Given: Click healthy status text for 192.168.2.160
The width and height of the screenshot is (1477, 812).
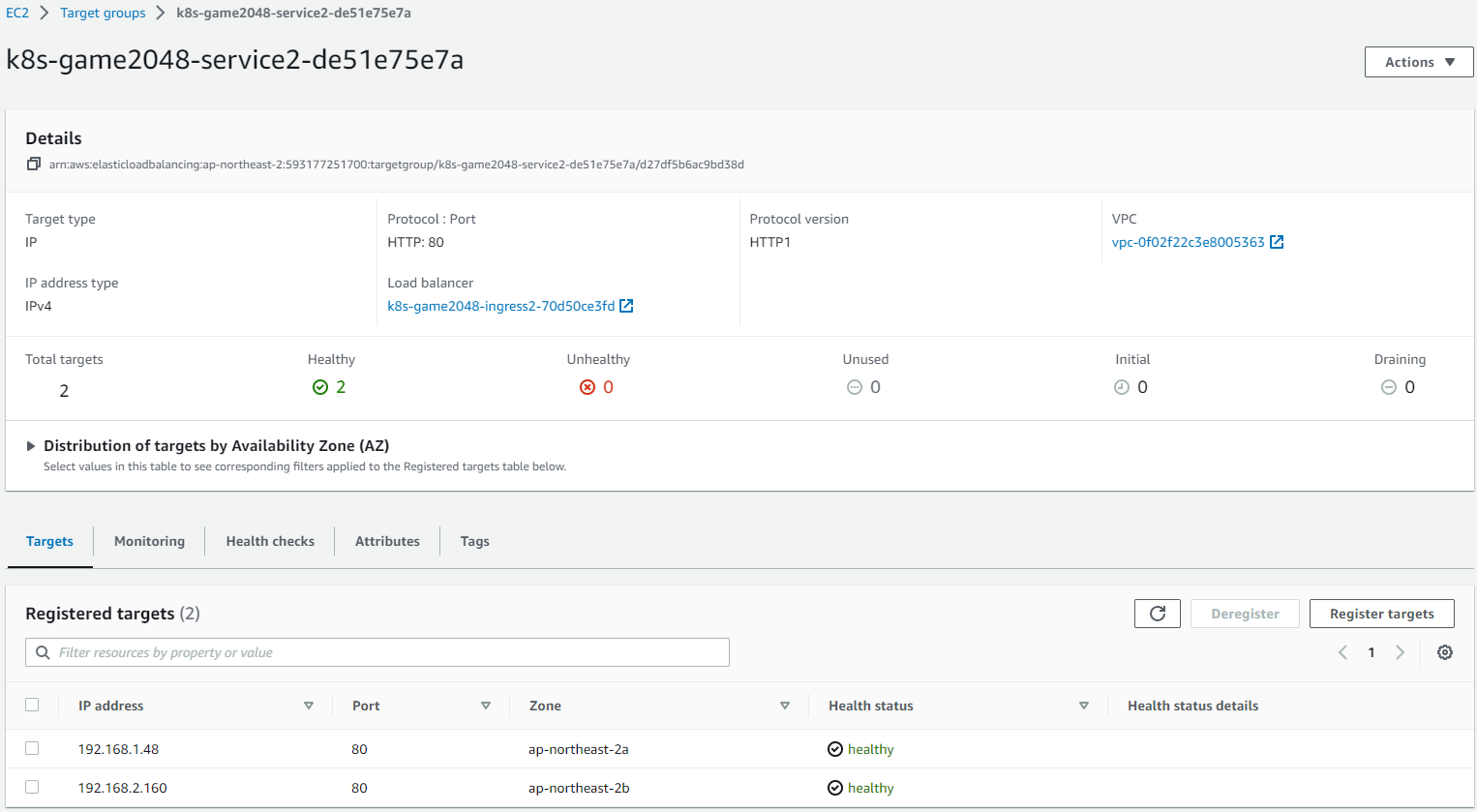Looking at the screenshot, I should pos(871,788).
